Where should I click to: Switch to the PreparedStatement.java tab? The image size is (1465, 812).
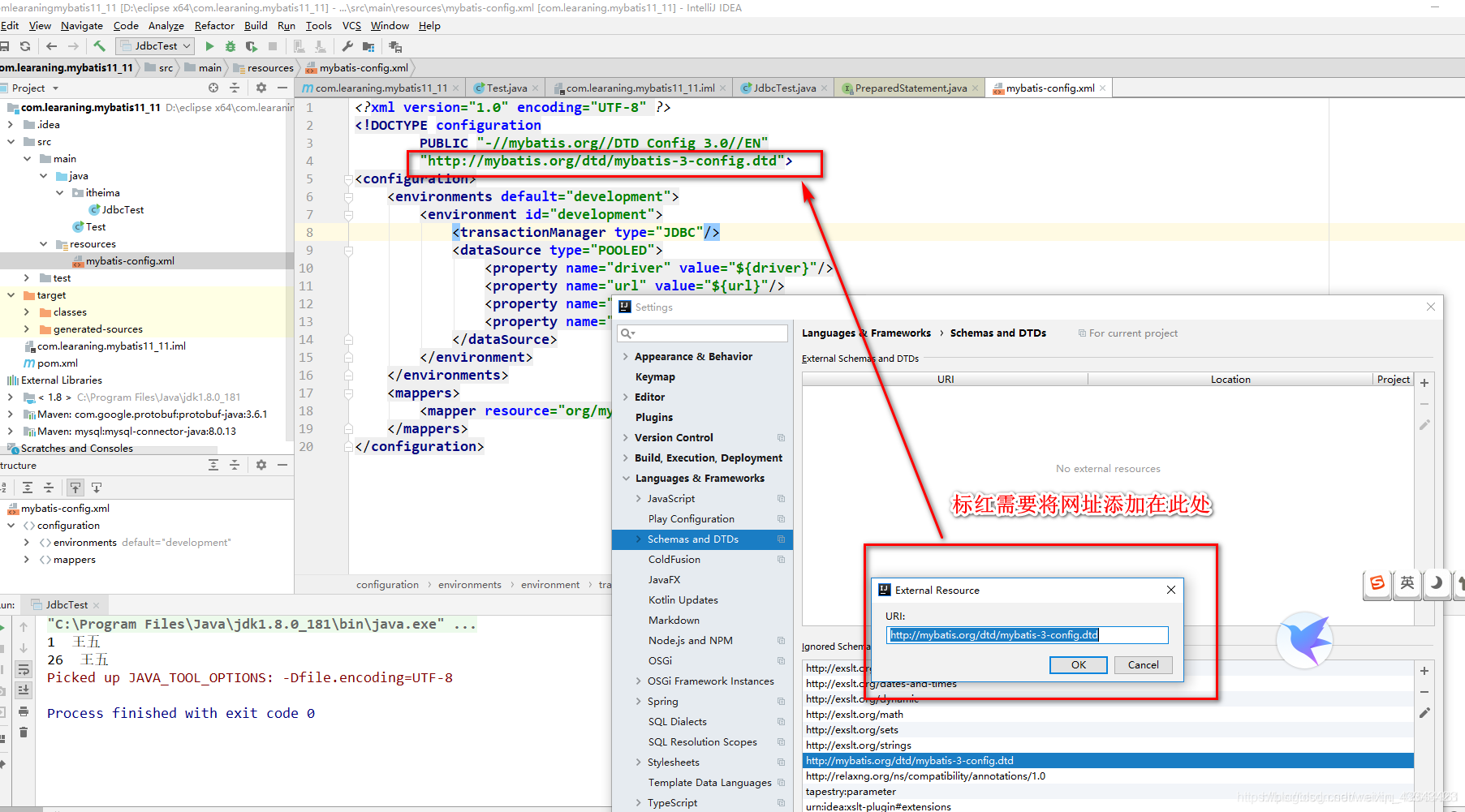[x=910, y=88]
